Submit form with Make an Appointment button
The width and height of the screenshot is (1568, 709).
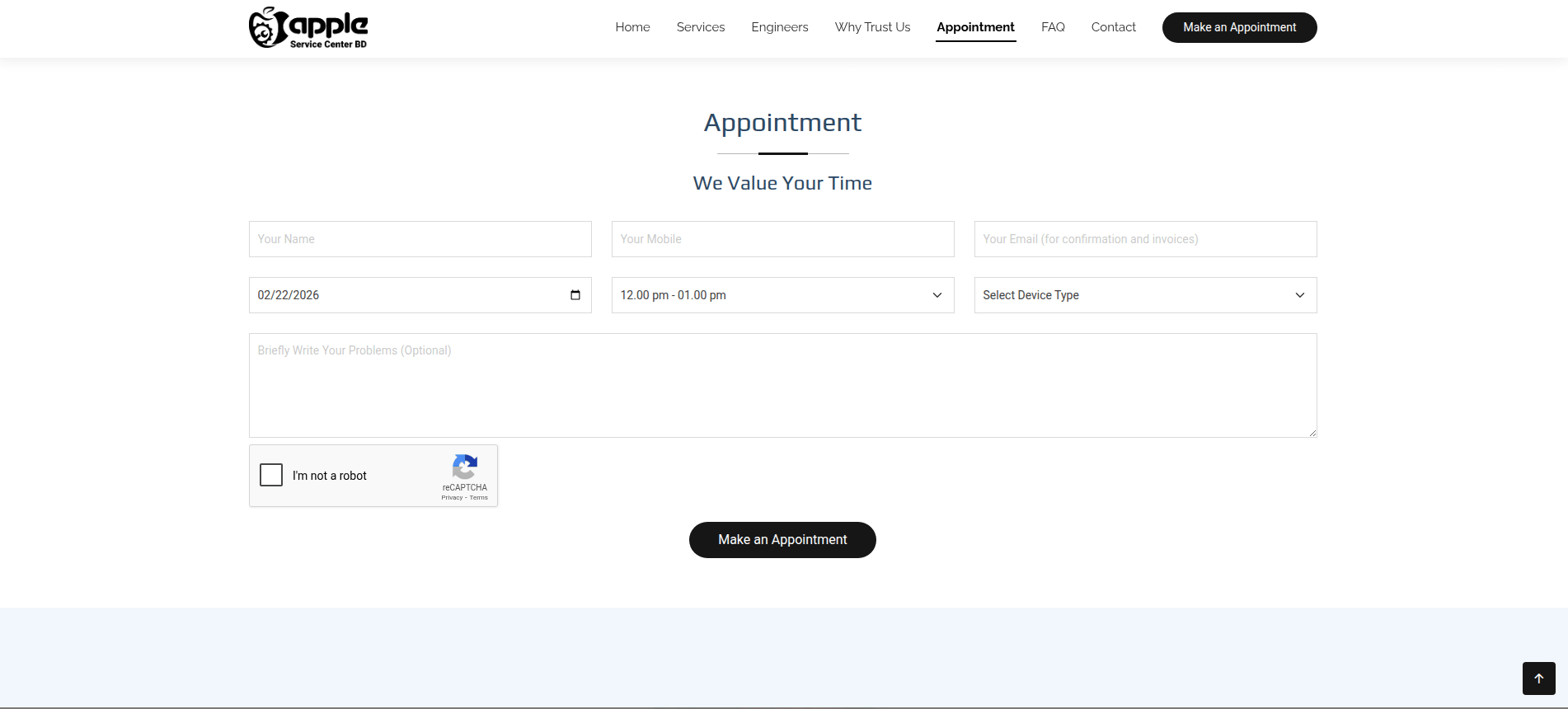coord(782,540)
